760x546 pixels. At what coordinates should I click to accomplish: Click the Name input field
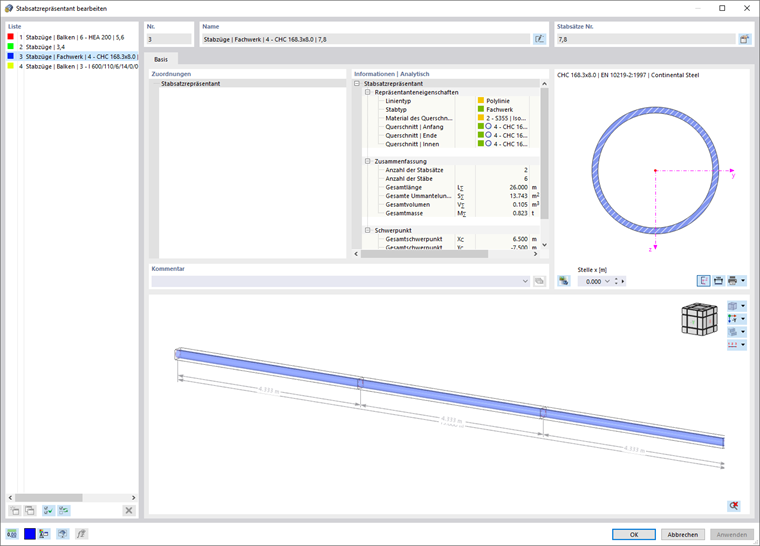[x=365, y=39]
